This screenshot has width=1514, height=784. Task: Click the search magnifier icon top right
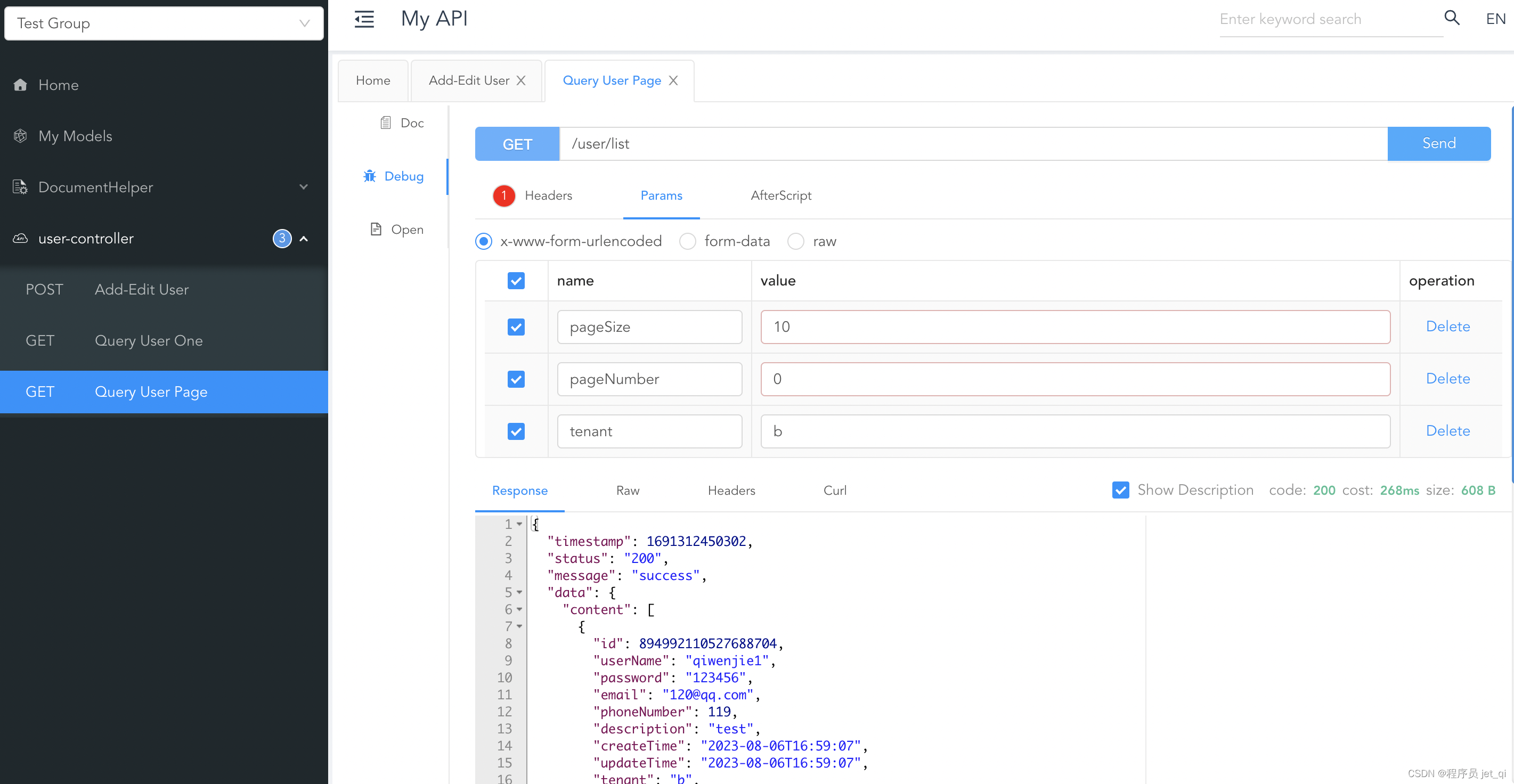[1453, 19]
